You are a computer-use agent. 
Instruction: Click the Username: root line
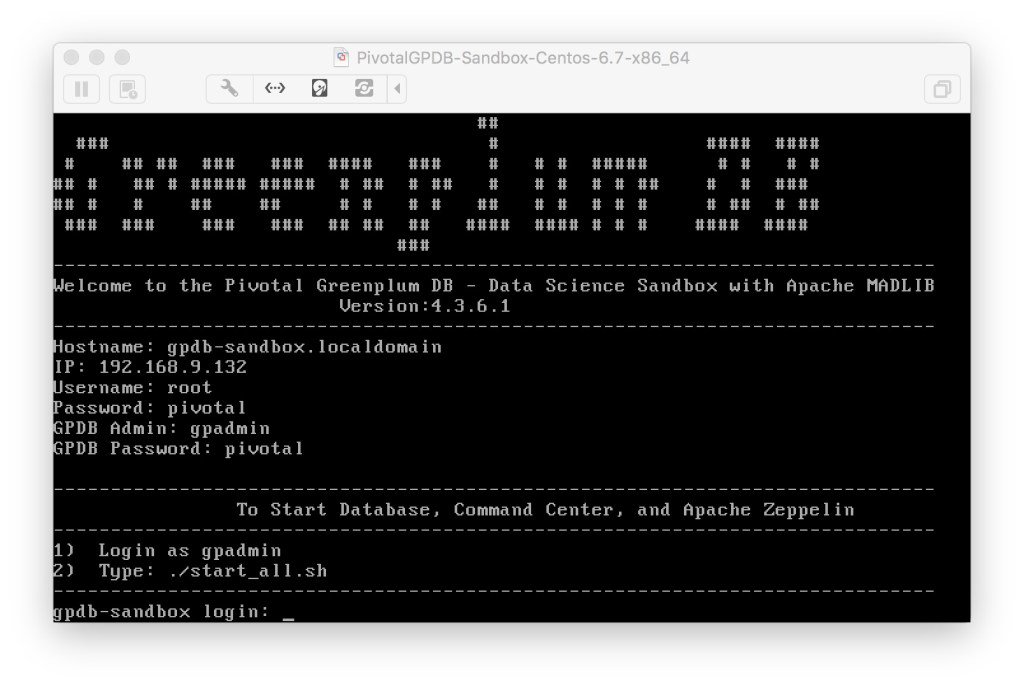point(133,387)
